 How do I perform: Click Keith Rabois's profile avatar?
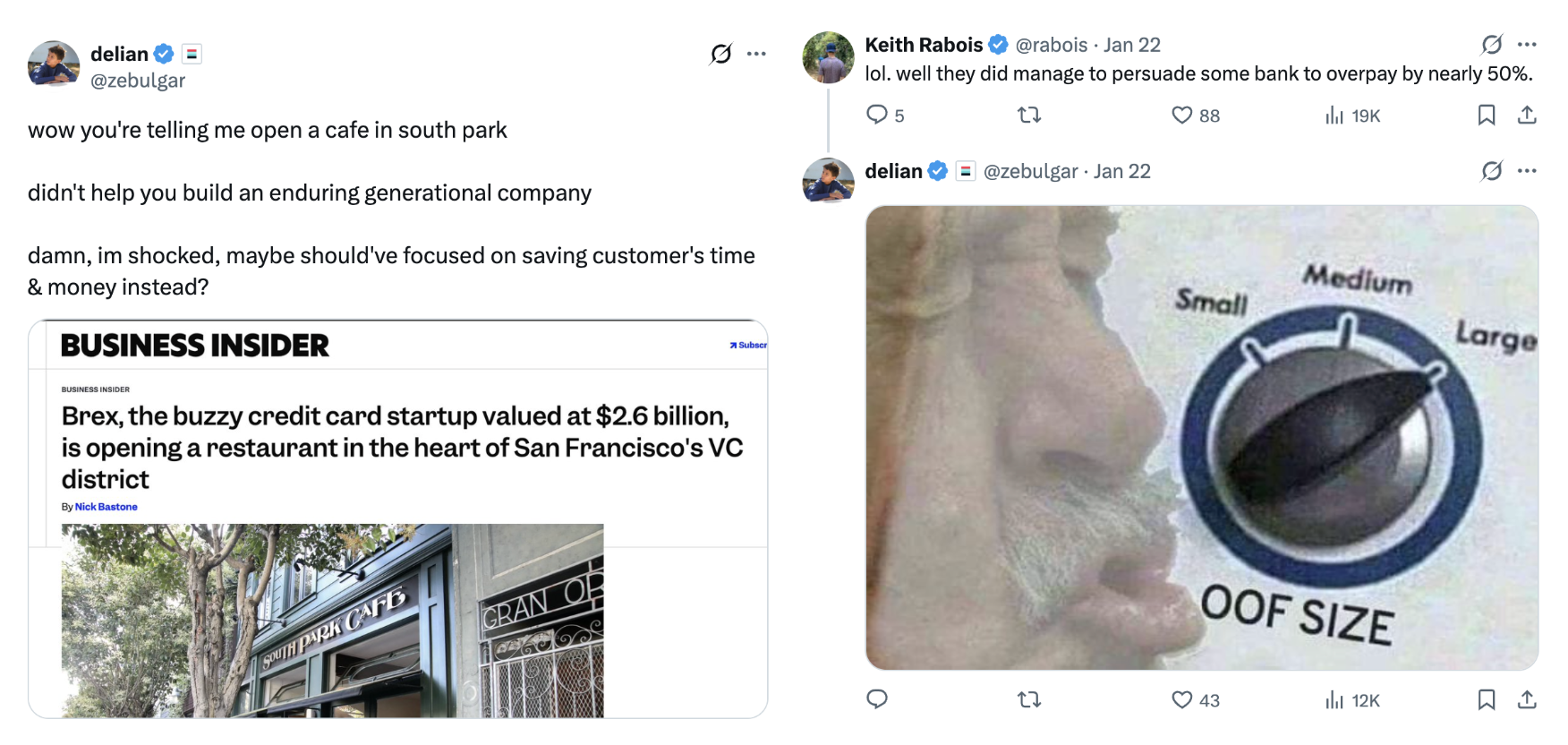(828, 57)
